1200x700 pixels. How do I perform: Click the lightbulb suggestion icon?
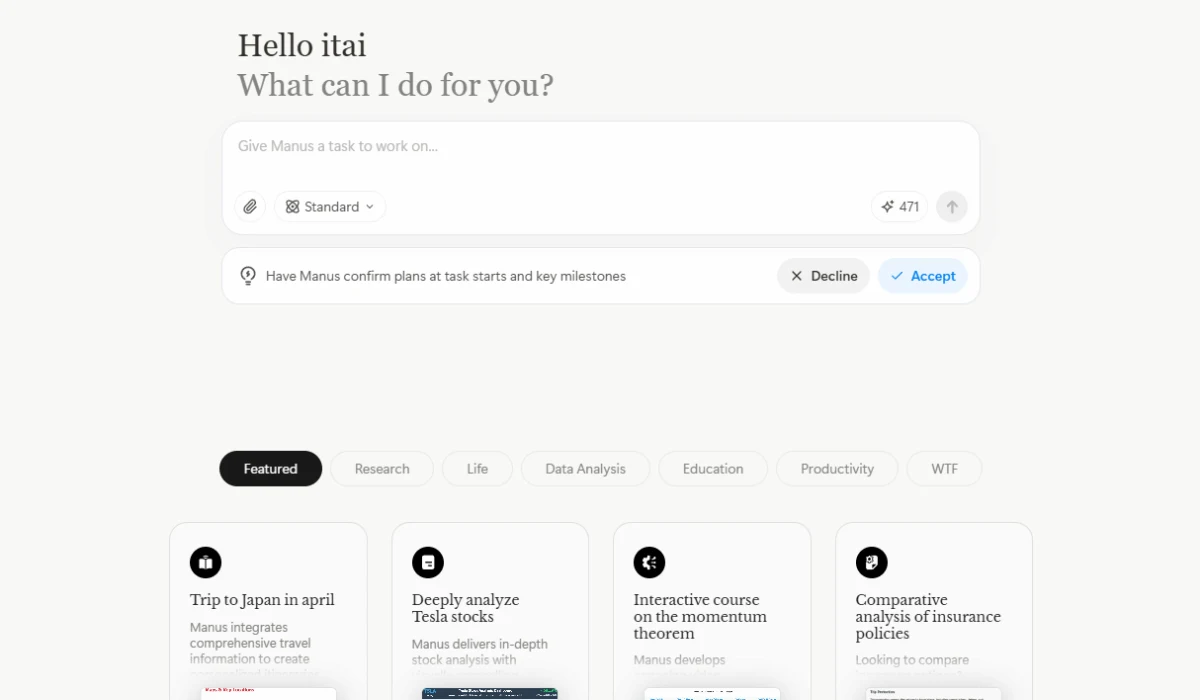[x=248, y=276]
